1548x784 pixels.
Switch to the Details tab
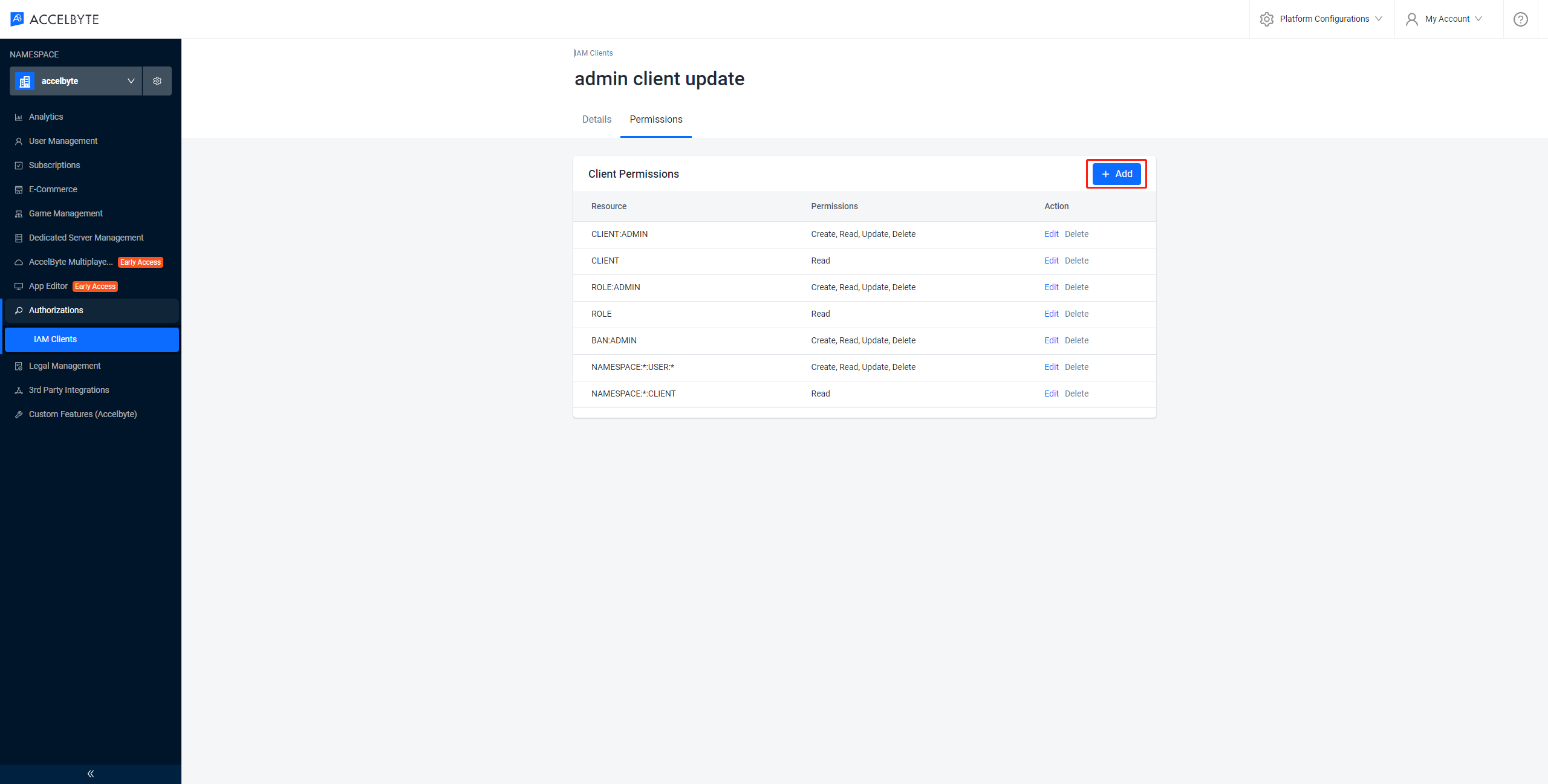(x=597, y=119)
